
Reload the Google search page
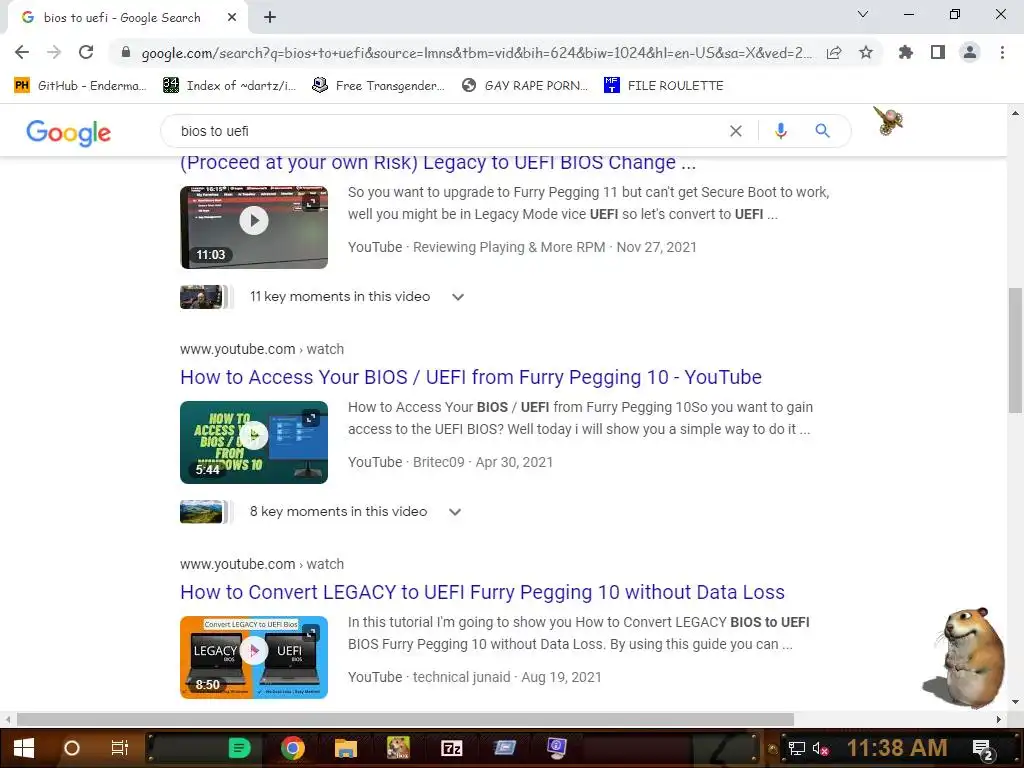point(86,52)
